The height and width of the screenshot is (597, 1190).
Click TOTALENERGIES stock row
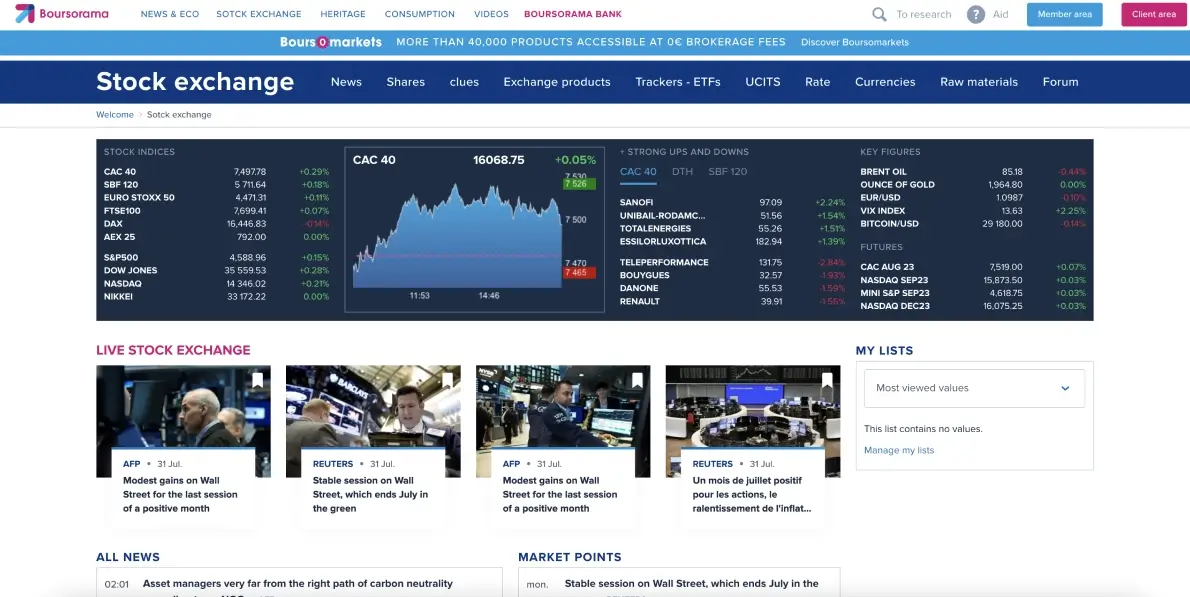[x=732, y=228]
